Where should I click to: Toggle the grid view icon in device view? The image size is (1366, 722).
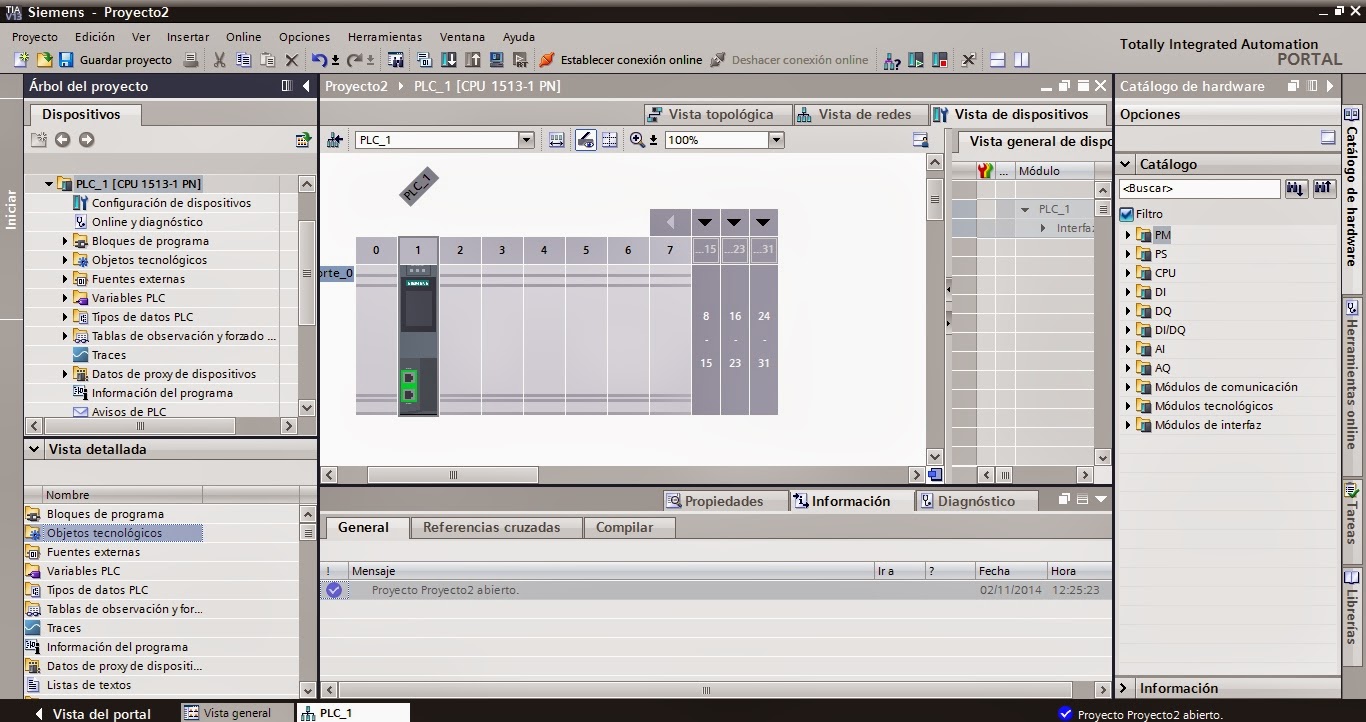tap(610, 139)
